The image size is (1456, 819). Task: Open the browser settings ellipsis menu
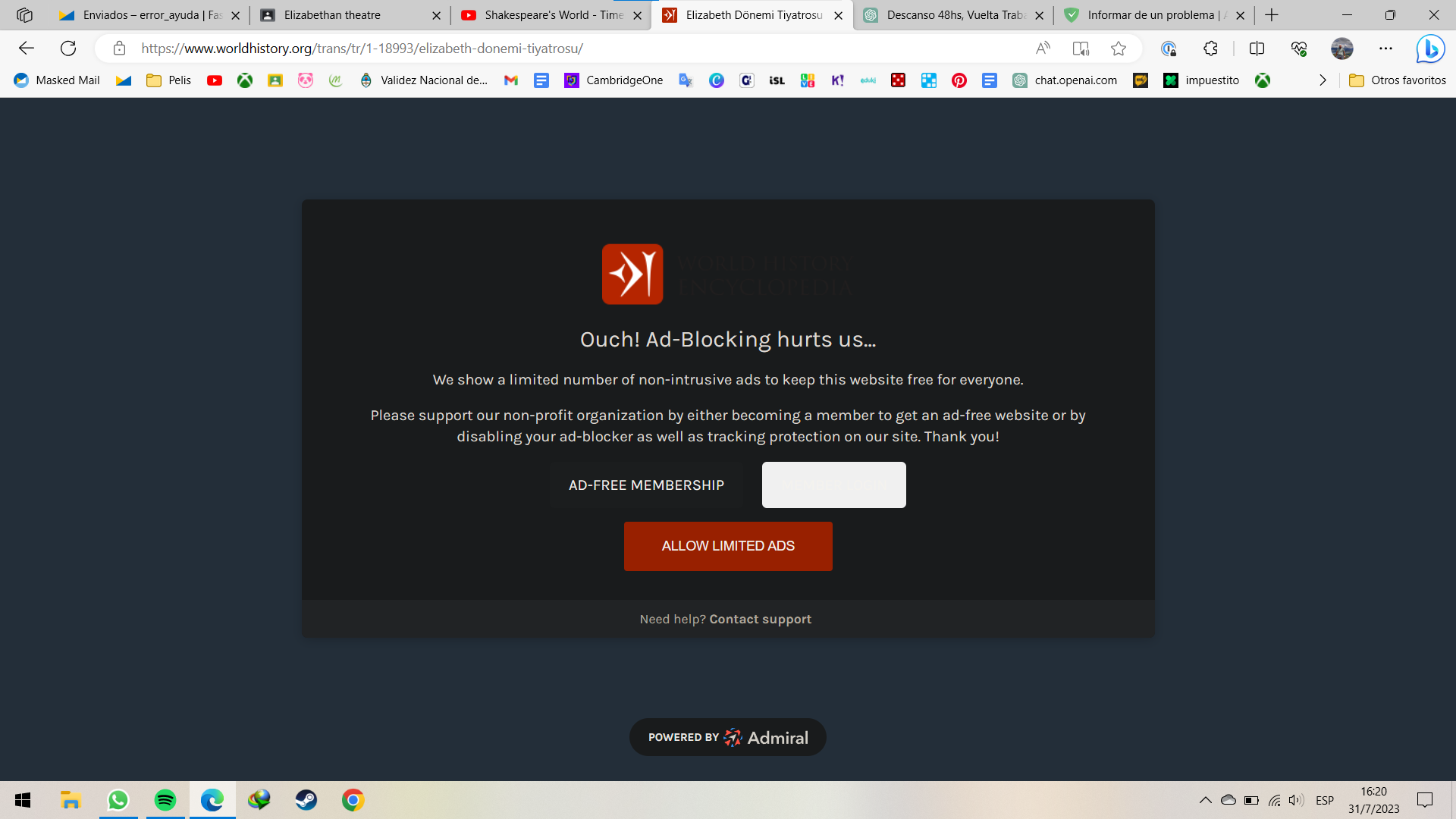tap(1385, 49)
